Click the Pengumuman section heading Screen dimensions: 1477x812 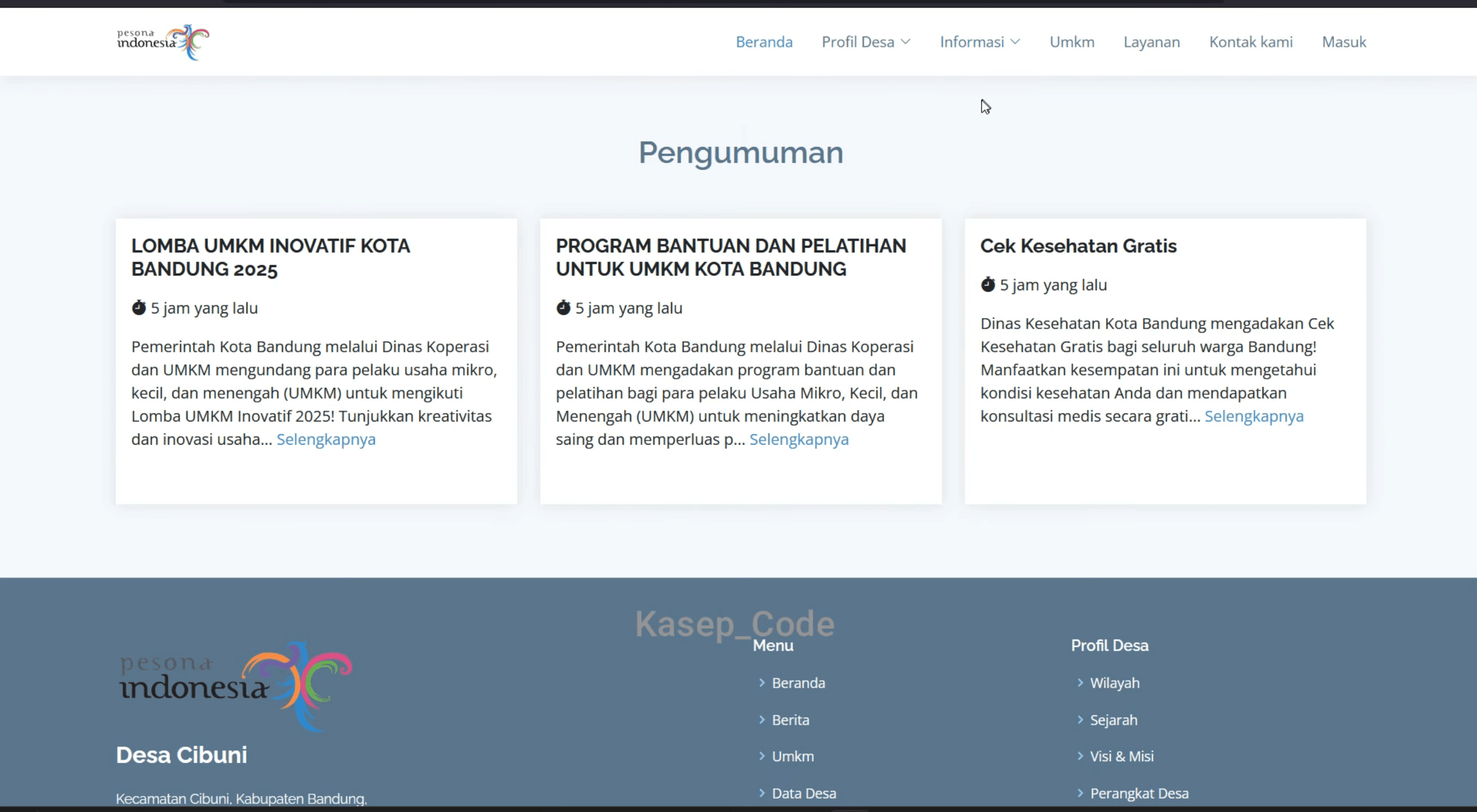pos(741,153)
